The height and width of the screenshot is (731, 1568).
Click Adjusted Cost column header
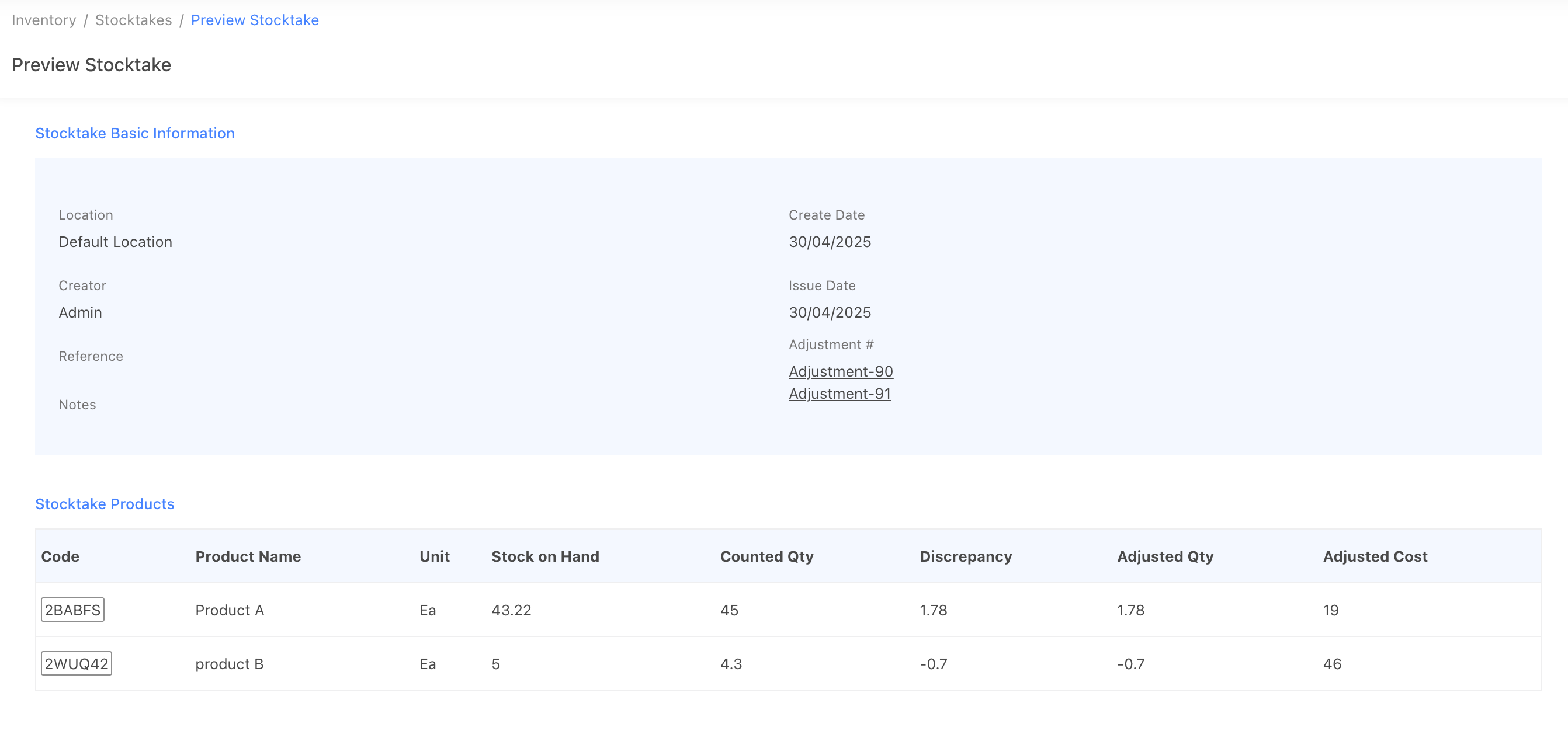tap(1375, 556)
